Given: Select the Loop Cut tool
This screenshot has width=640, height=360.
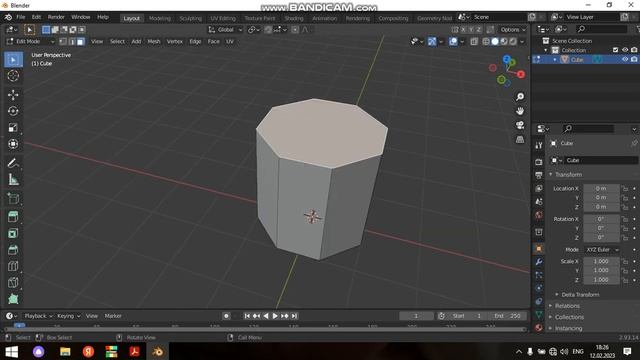Looking at the screenshot, I should [13, 266].
